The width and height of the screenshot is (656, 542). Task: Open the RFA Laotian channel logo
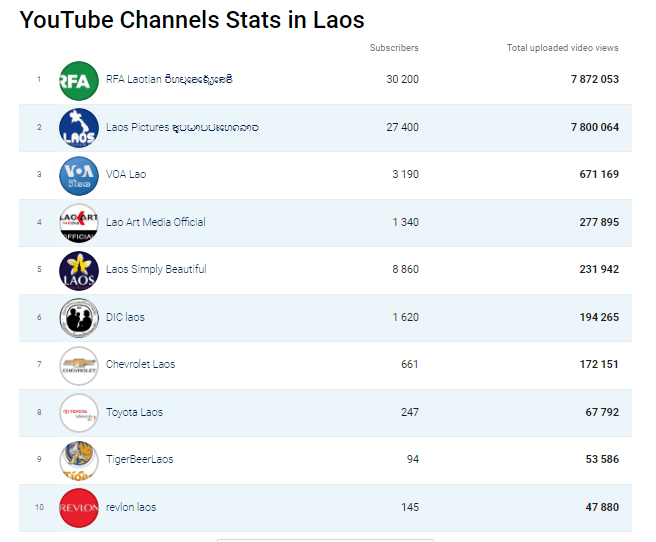point(79,81)
